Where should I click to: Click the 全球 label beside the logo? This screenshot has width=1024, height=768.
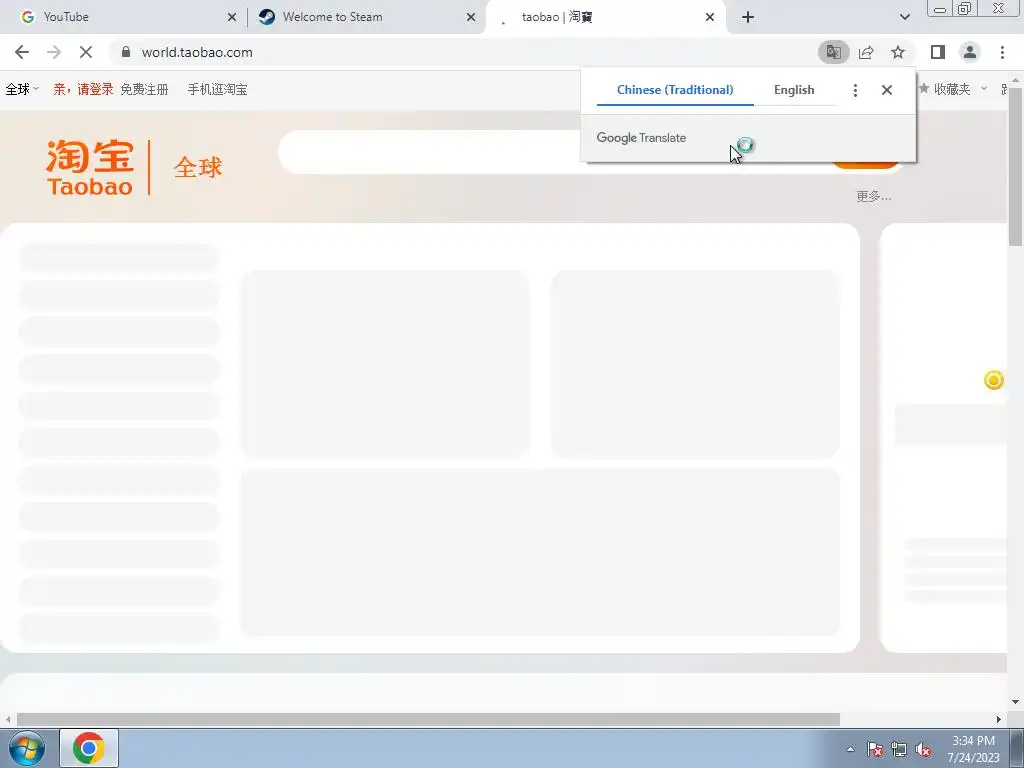[x=198, y=168]
